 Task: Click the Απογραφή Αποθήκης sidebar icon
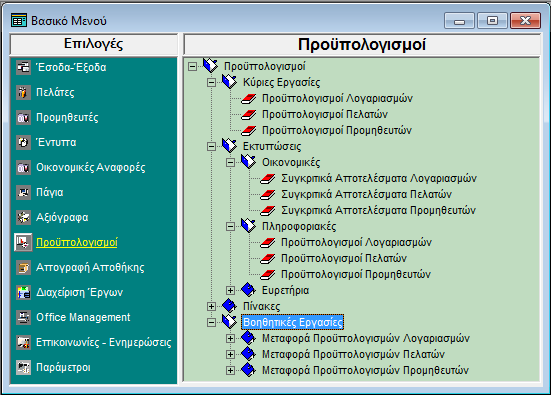point(23,267)
